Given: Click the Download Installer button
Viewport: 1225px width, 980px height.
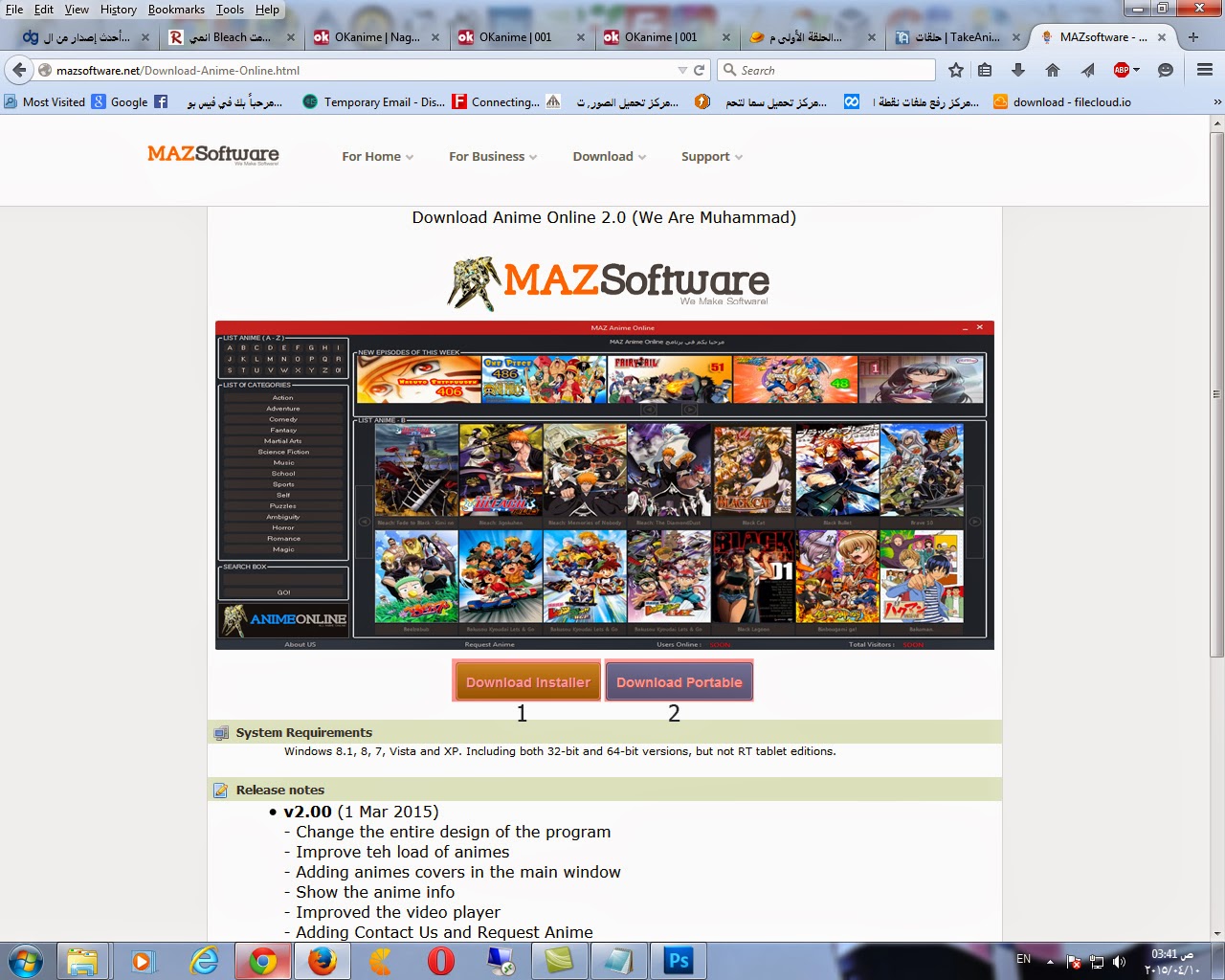Looking at the screenshot, I should pos(527,682).
